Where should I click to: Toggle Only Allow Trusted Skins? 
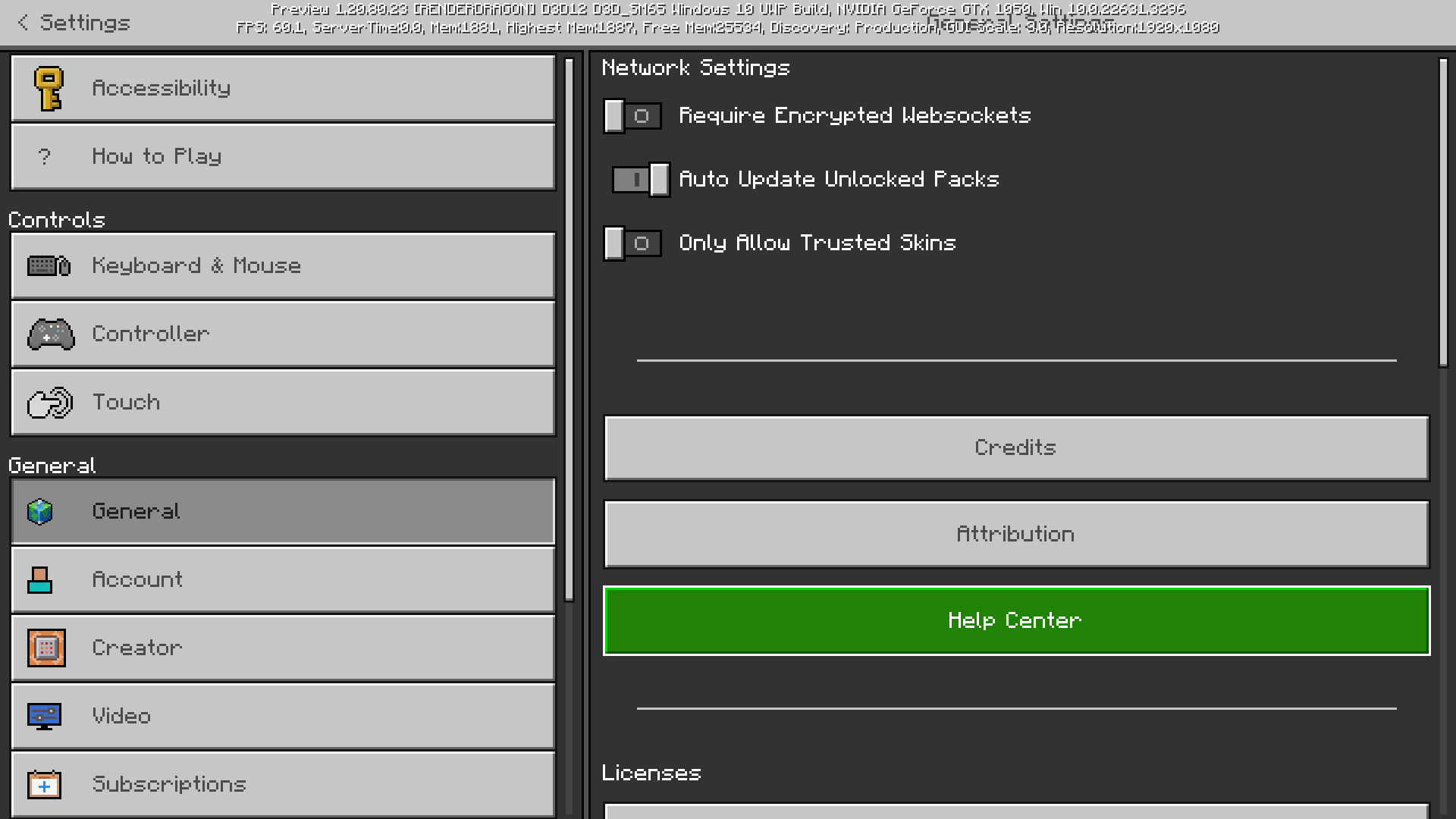tap(632, 243)
